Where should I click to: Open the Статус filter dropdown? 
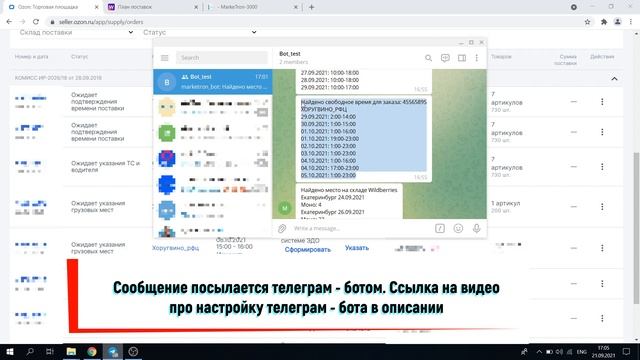[200, 32]
